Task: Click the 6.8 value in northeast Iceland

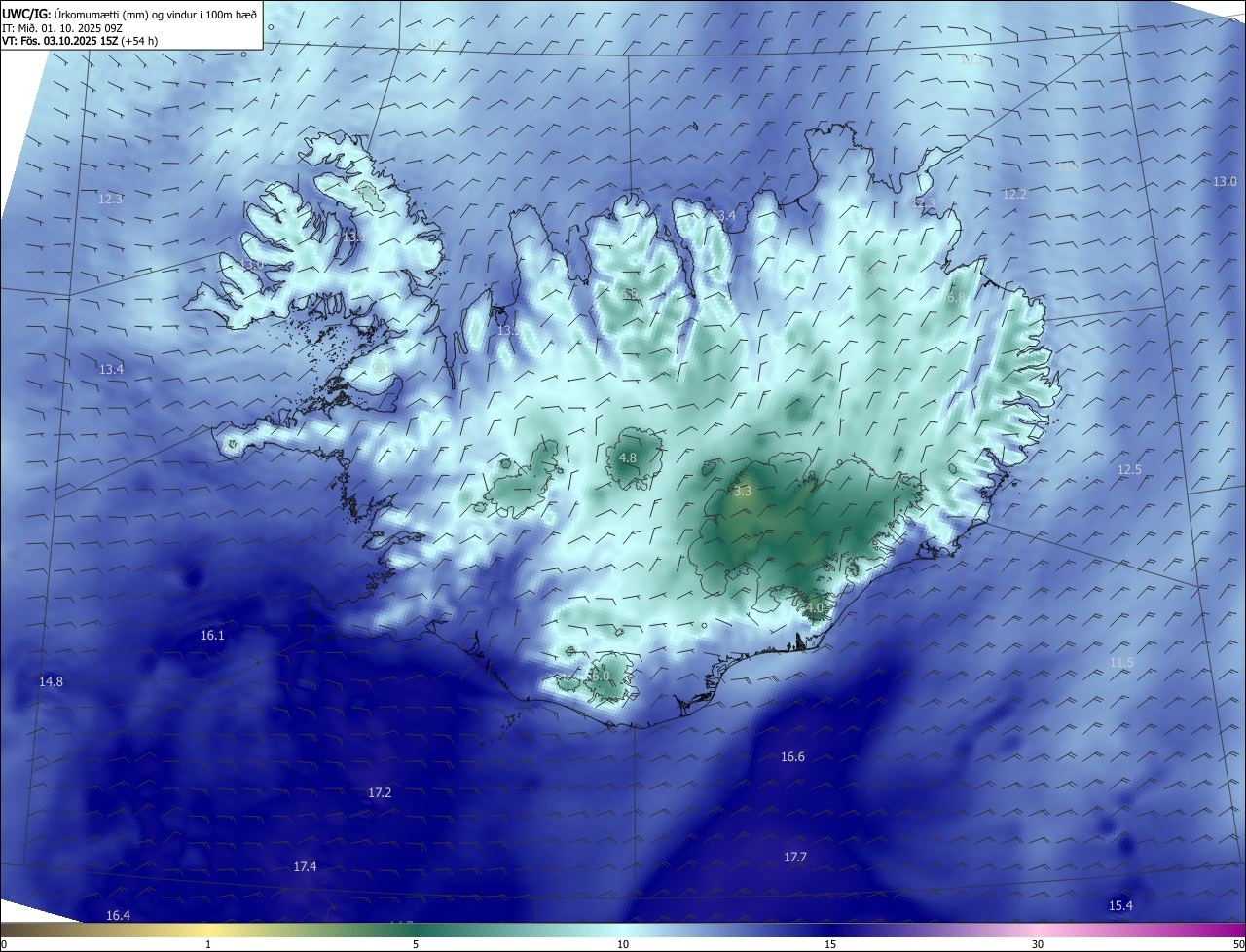Action: (x=955, y=297)
